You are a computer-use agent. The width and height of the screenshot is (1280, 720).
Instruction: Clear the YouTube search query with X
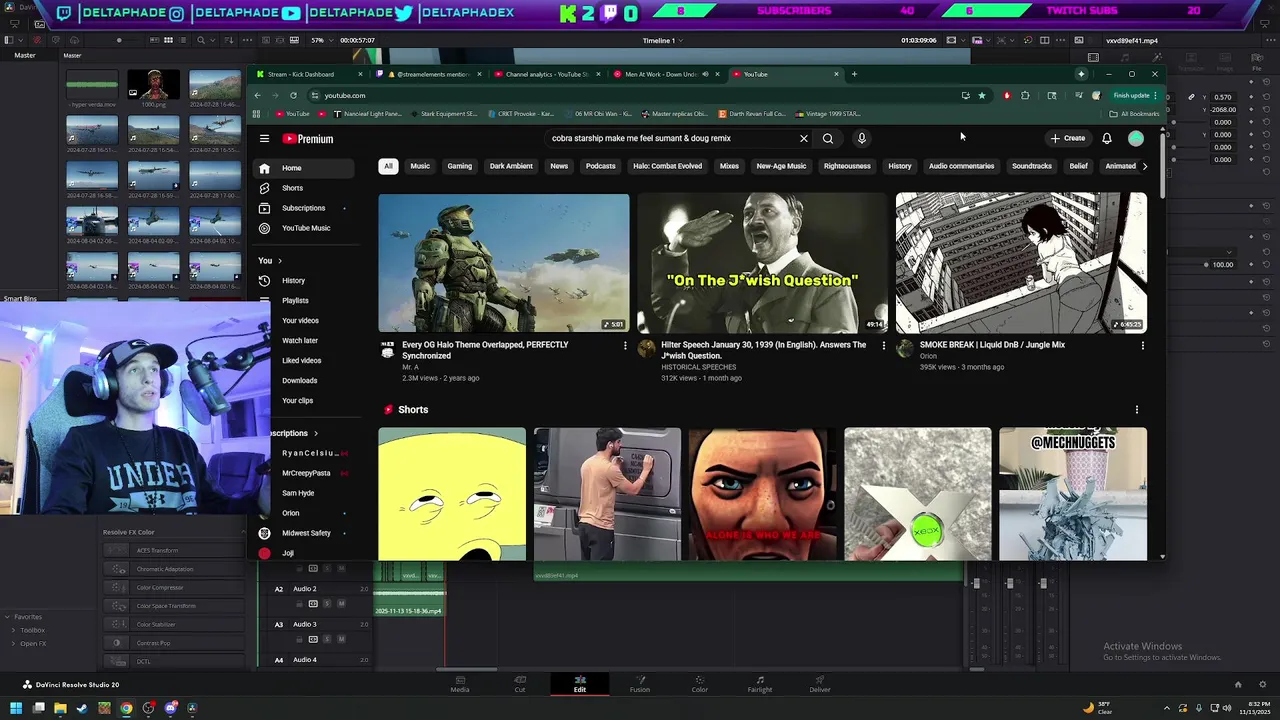click(803, 139)
